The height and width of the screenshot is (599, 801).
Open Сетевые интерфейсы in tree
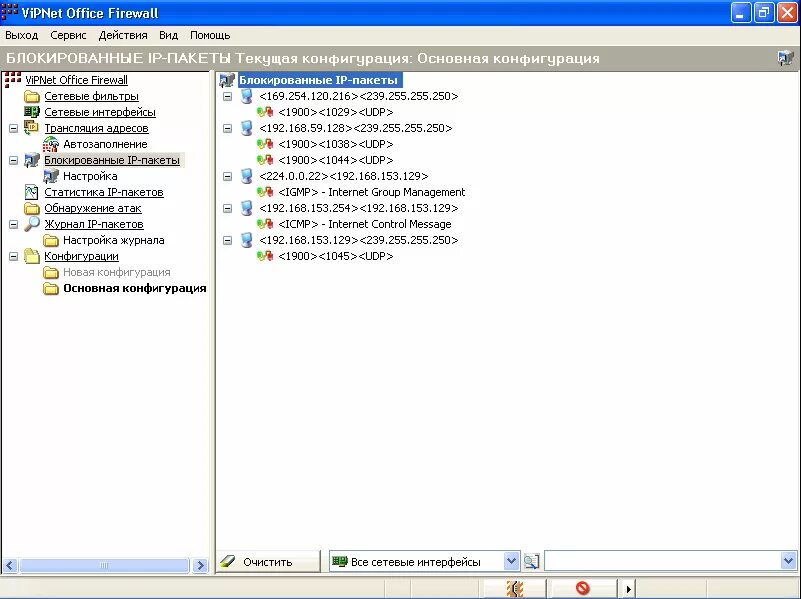pyautogui.click(x=100, y=112)
